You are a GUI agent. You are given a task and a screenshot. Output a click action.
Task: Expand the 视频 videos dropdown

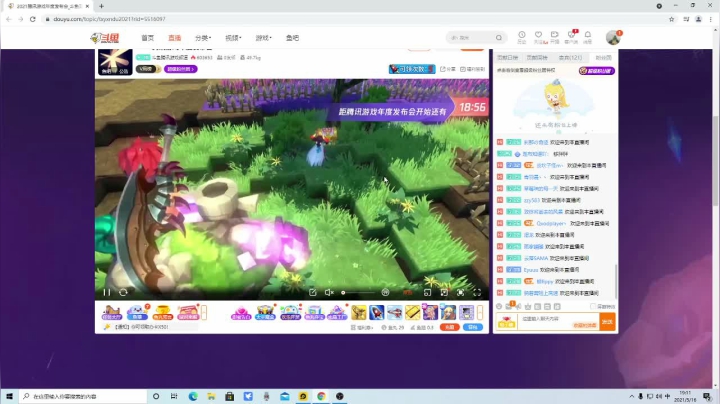point(233,38)
